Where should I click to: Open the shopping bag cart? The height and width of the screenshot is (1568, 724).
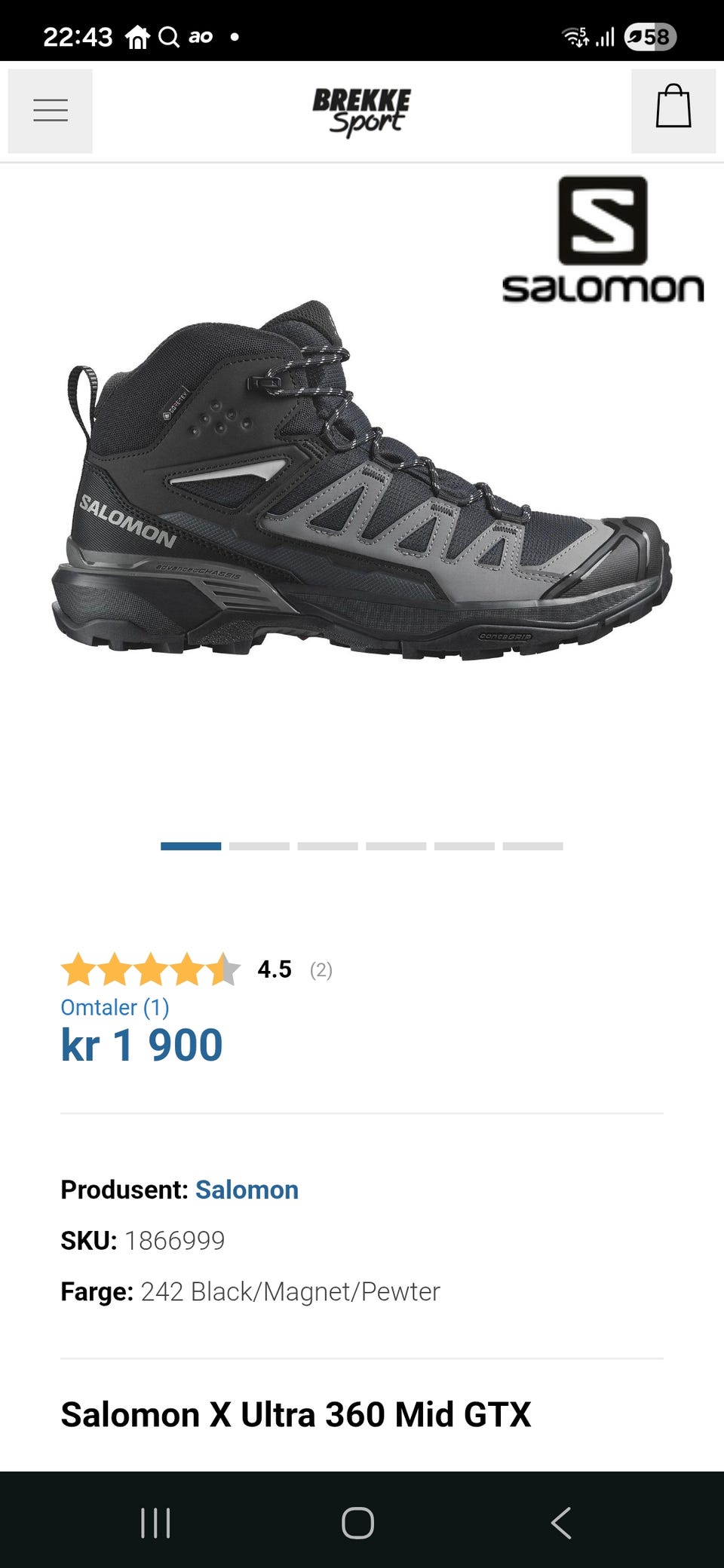point(673,111)
